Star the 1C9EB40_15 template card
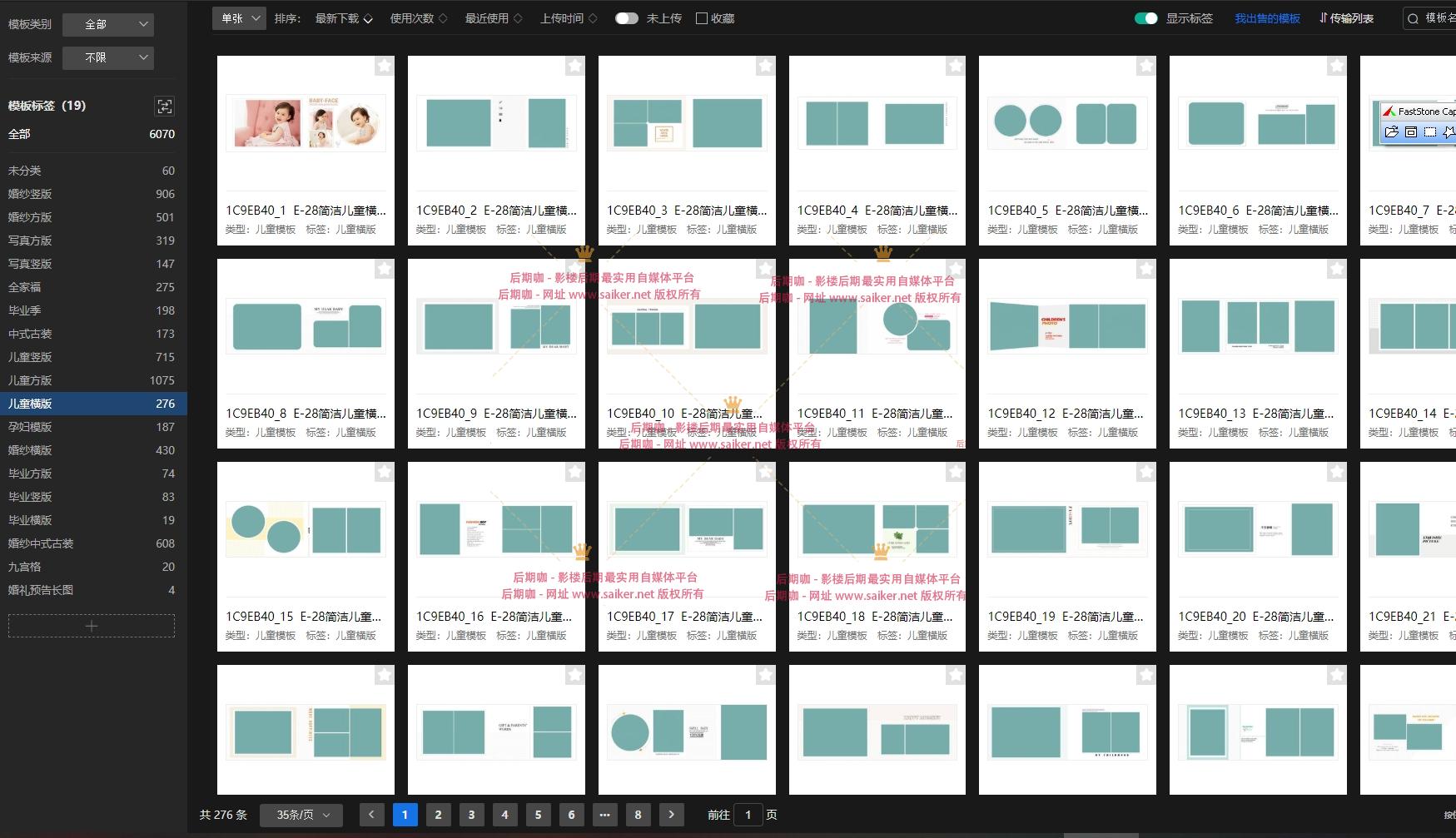The height and width of the screenshot is (838, 1456). coord(384,472)
